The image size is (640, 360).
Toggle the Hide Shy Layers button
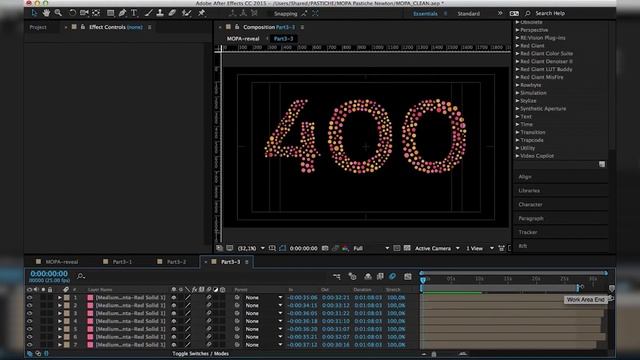click(x=368, y=277)
